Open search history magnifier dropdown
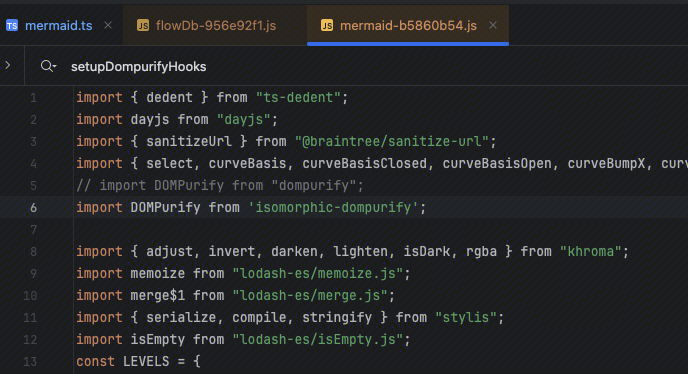 [48, 66]
